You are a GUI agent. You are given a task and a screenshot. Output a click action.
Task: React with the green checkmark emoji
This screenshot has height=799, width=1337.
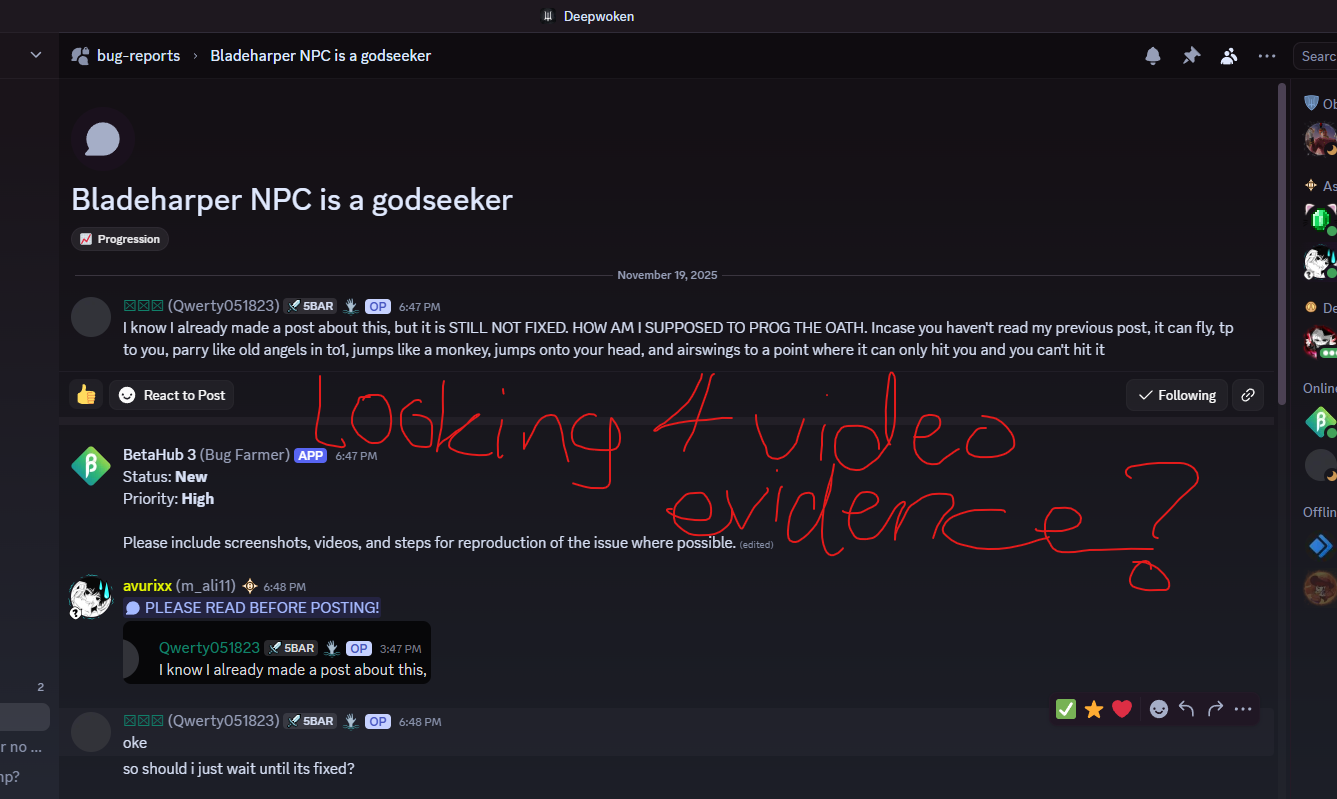(x=1066, y=709)
